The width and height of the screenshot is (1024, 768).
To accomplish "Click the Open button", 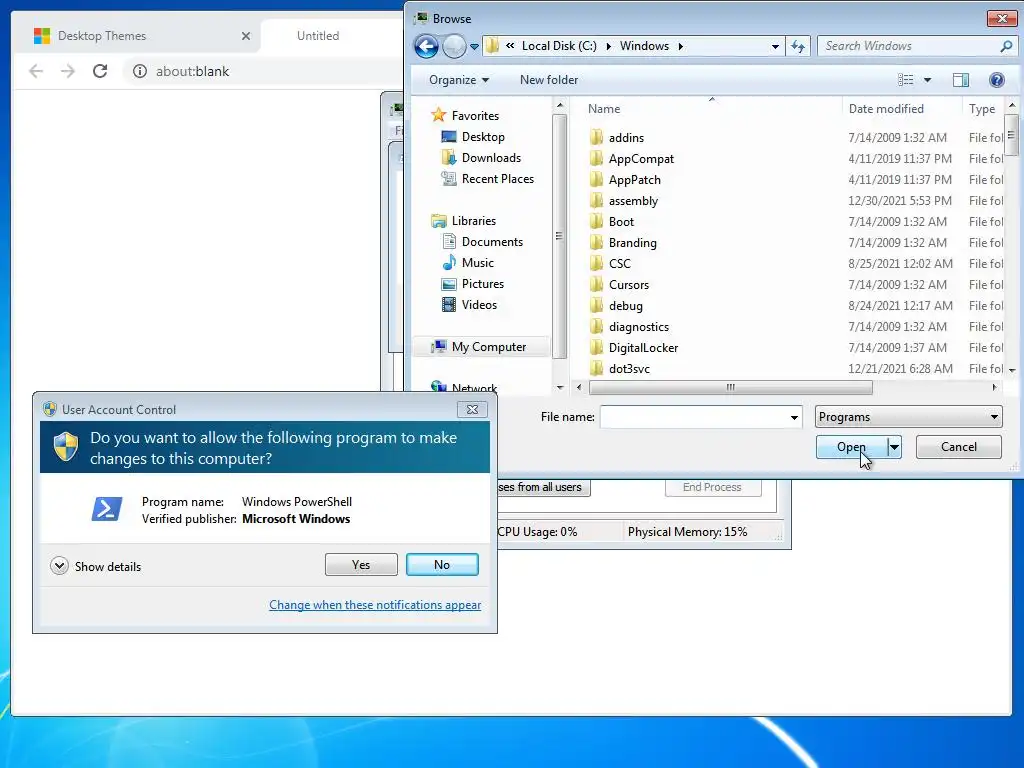I will pyautogui.click(x=852, y=447).
